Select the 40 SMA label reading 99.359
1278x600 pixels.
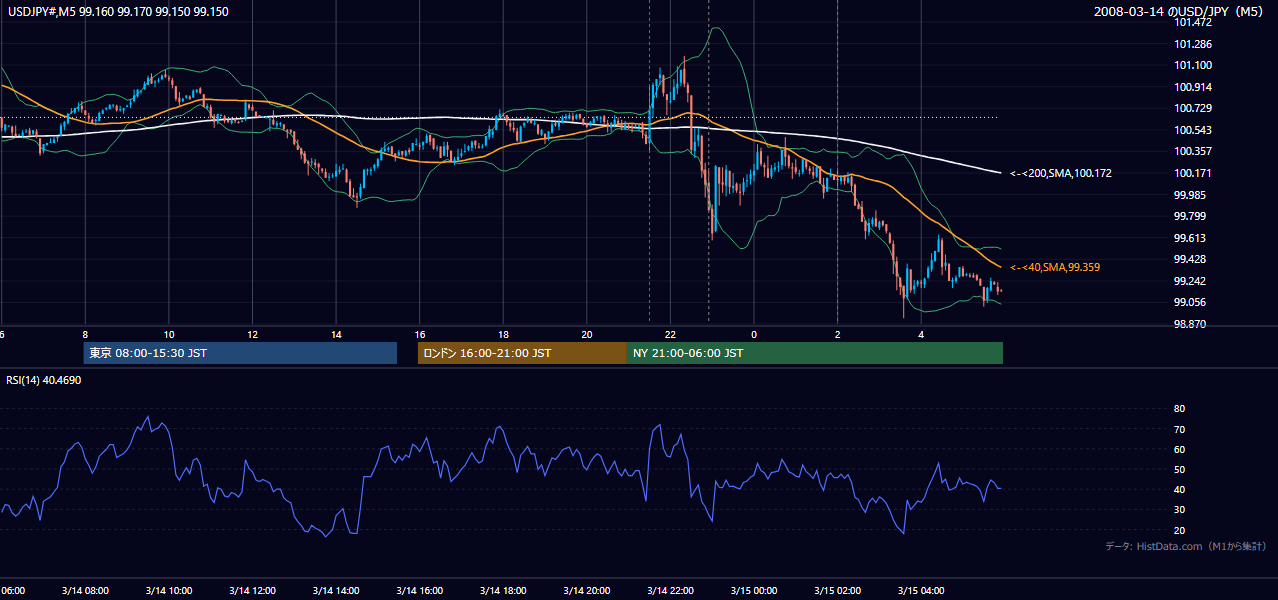click(1056, 267)
